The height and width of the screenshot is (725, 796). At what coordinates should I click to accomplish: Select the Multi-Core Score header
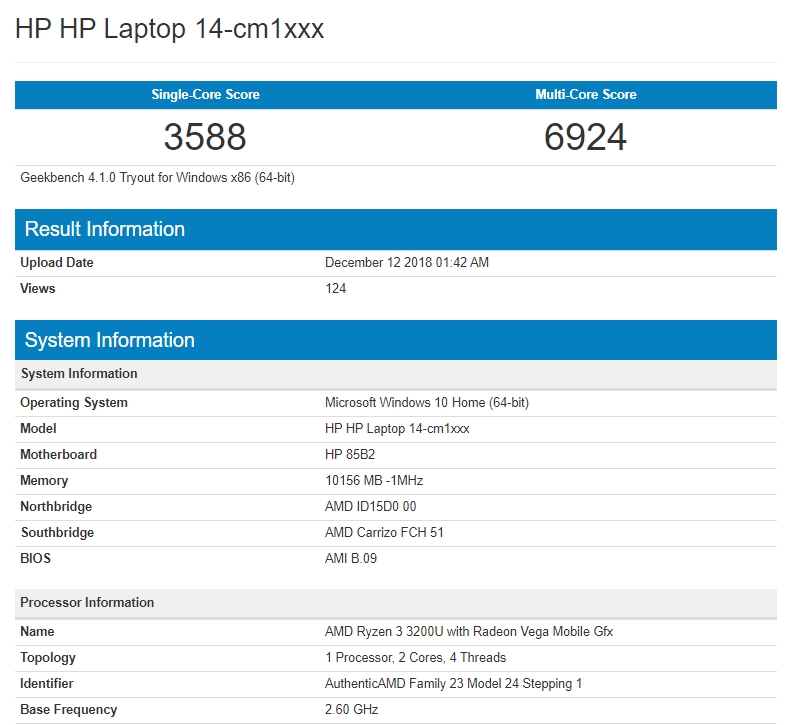pos(586,95)
